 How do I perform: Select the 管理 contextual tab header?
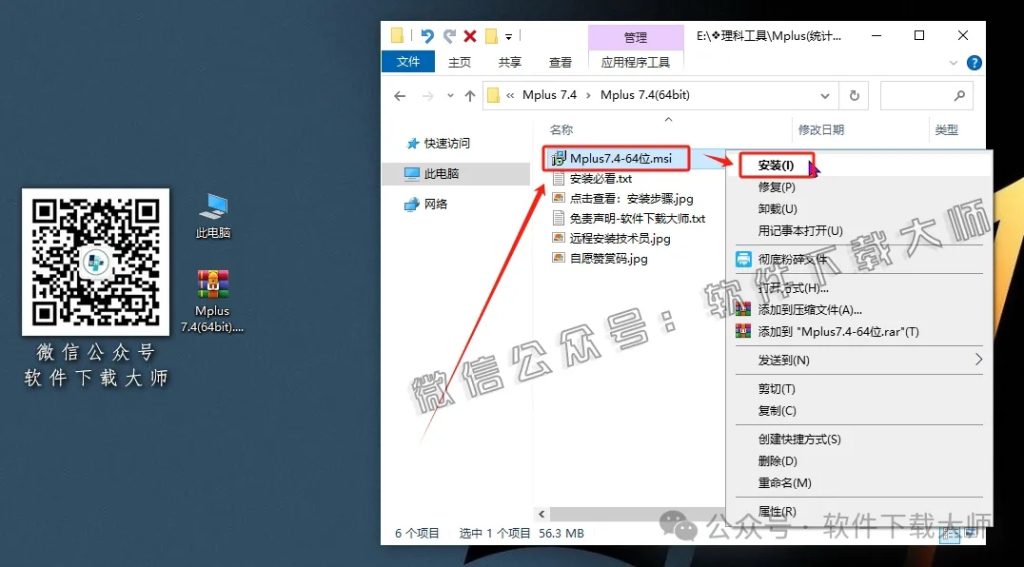coord(635,37)
